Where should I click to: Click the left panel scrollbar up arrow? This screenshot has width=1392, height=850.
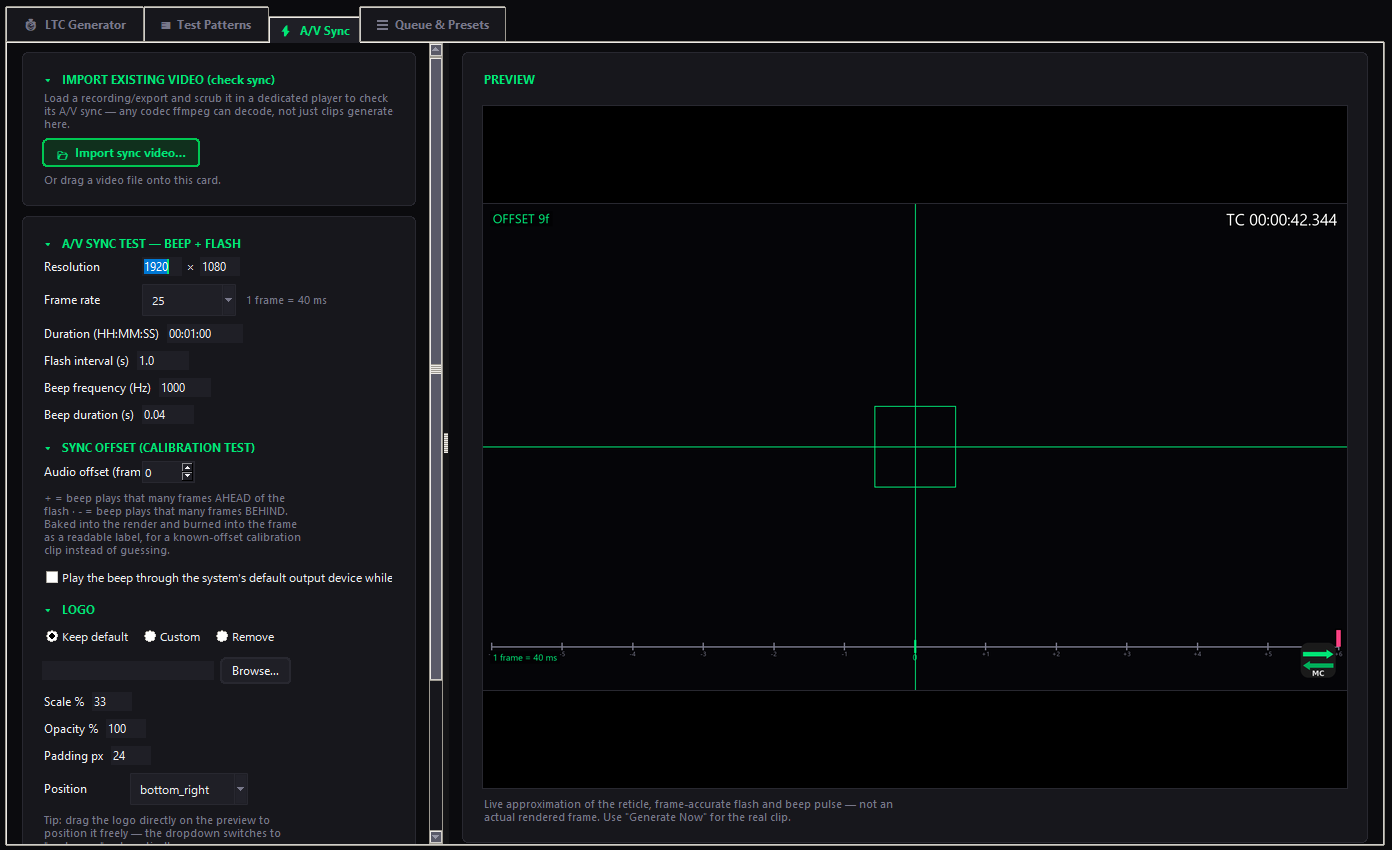(x=436, y=51)
